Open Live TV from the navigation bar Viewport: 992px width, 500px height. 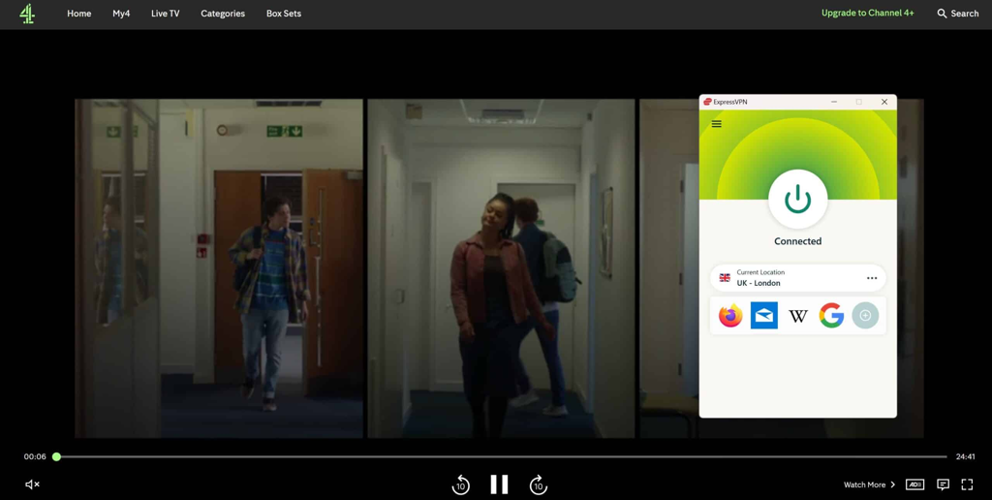pyautogui.click(x=165, y=14)
